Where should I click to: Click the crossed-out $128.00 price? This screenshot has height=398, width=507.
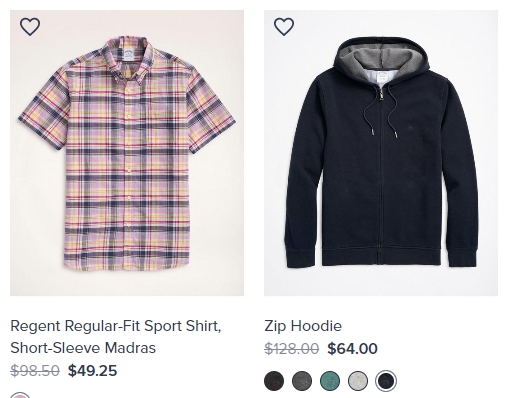coord(292,349)
